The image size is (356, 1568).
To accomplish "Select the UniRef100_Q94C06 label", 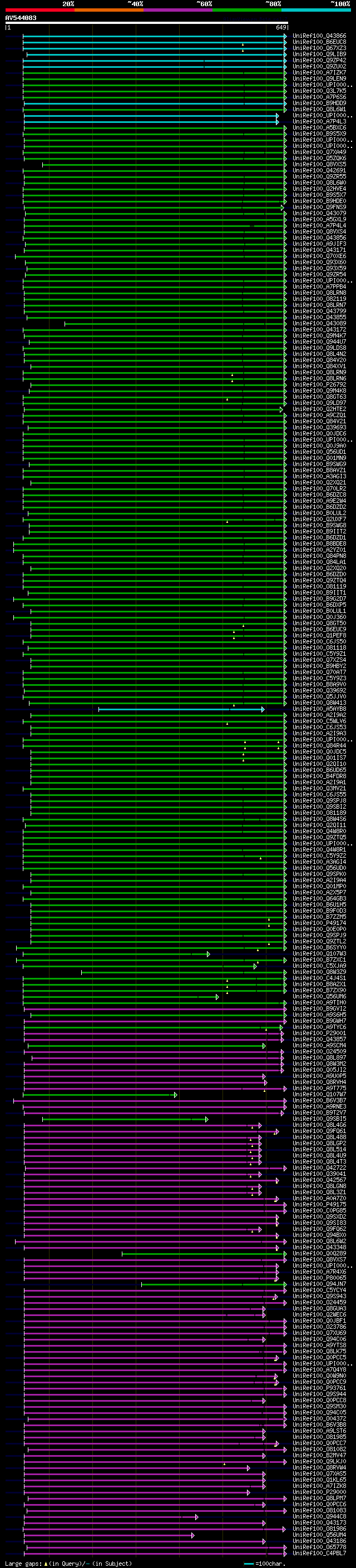I will tap(319, 1339).
